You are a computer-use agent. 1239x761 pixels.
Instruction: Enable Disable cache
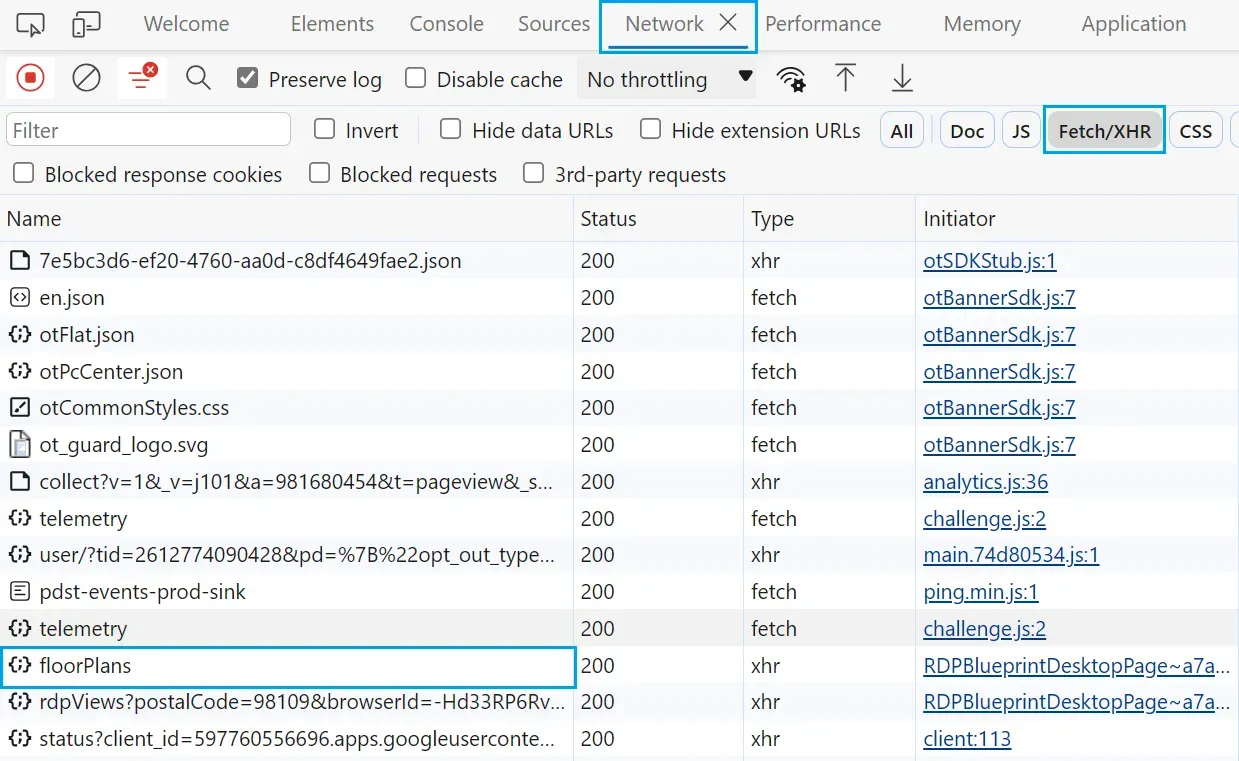(x=415, y=78)
